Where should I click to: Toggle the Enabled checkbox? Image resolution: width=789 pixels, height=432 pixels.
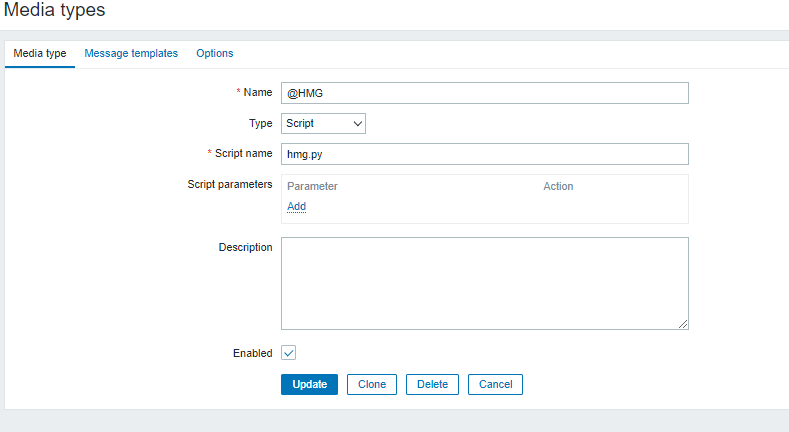289,353
